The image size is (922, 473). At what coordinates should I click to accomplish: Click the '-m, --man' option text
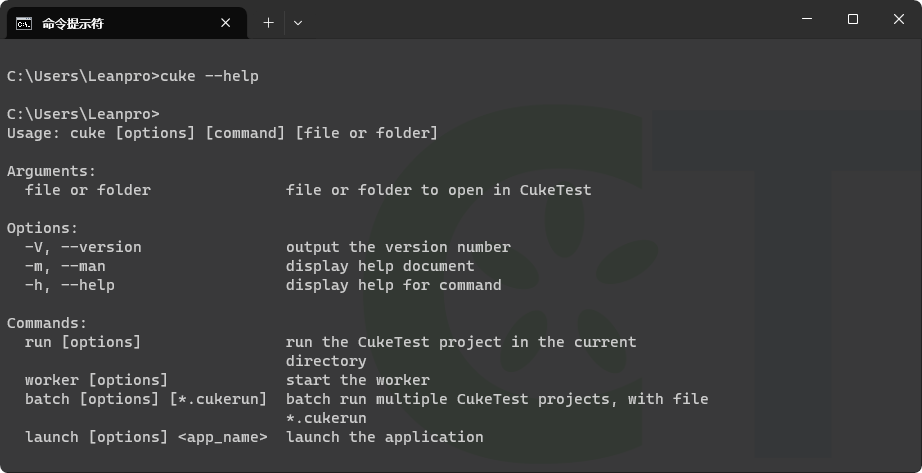click(65, 266)
